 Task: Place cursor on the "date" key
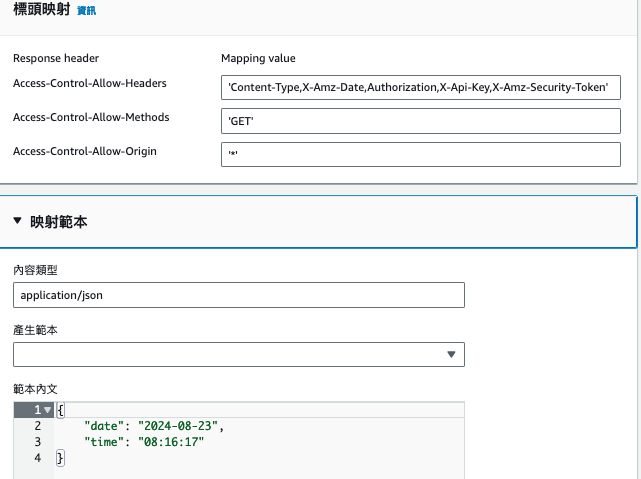(104, 426)
